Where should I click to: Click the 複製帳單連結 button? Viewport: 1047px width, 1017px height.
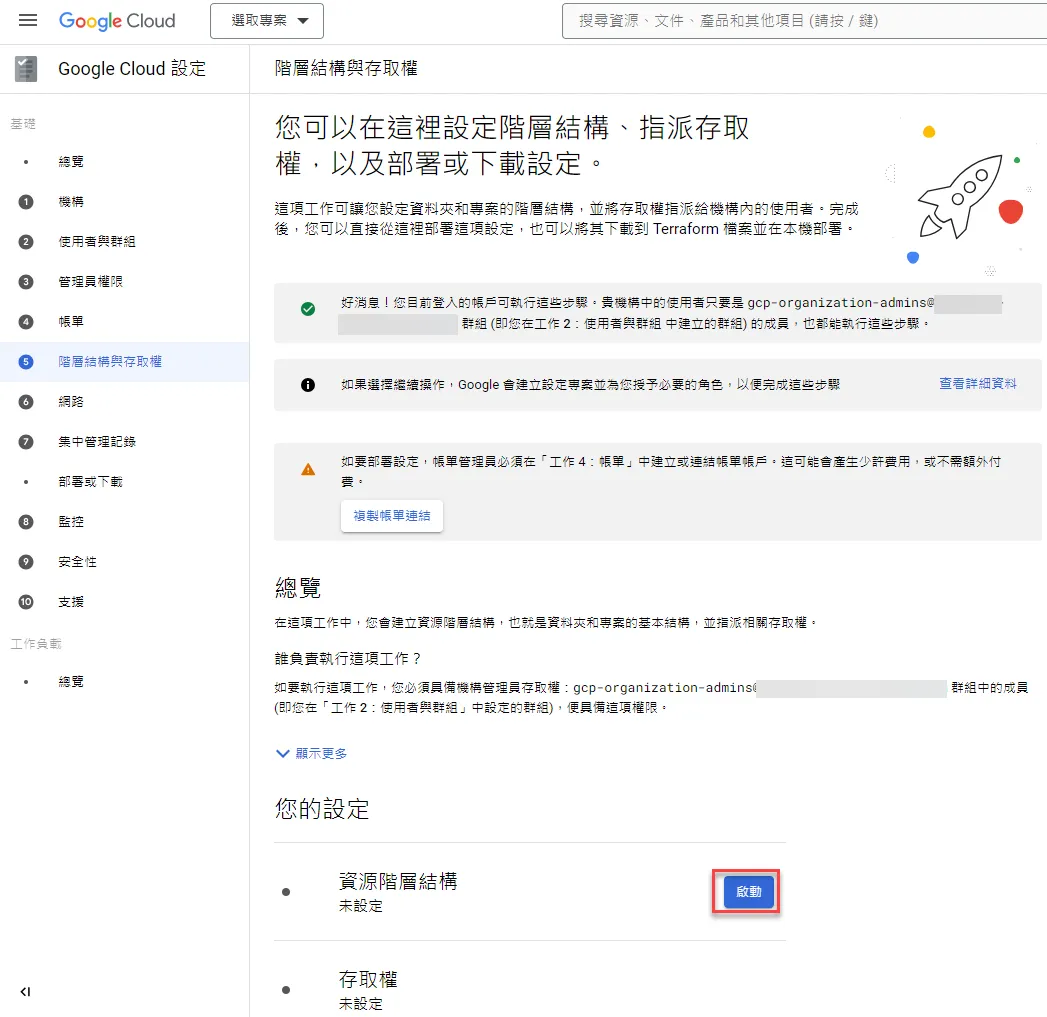click(x=392, y=516)
